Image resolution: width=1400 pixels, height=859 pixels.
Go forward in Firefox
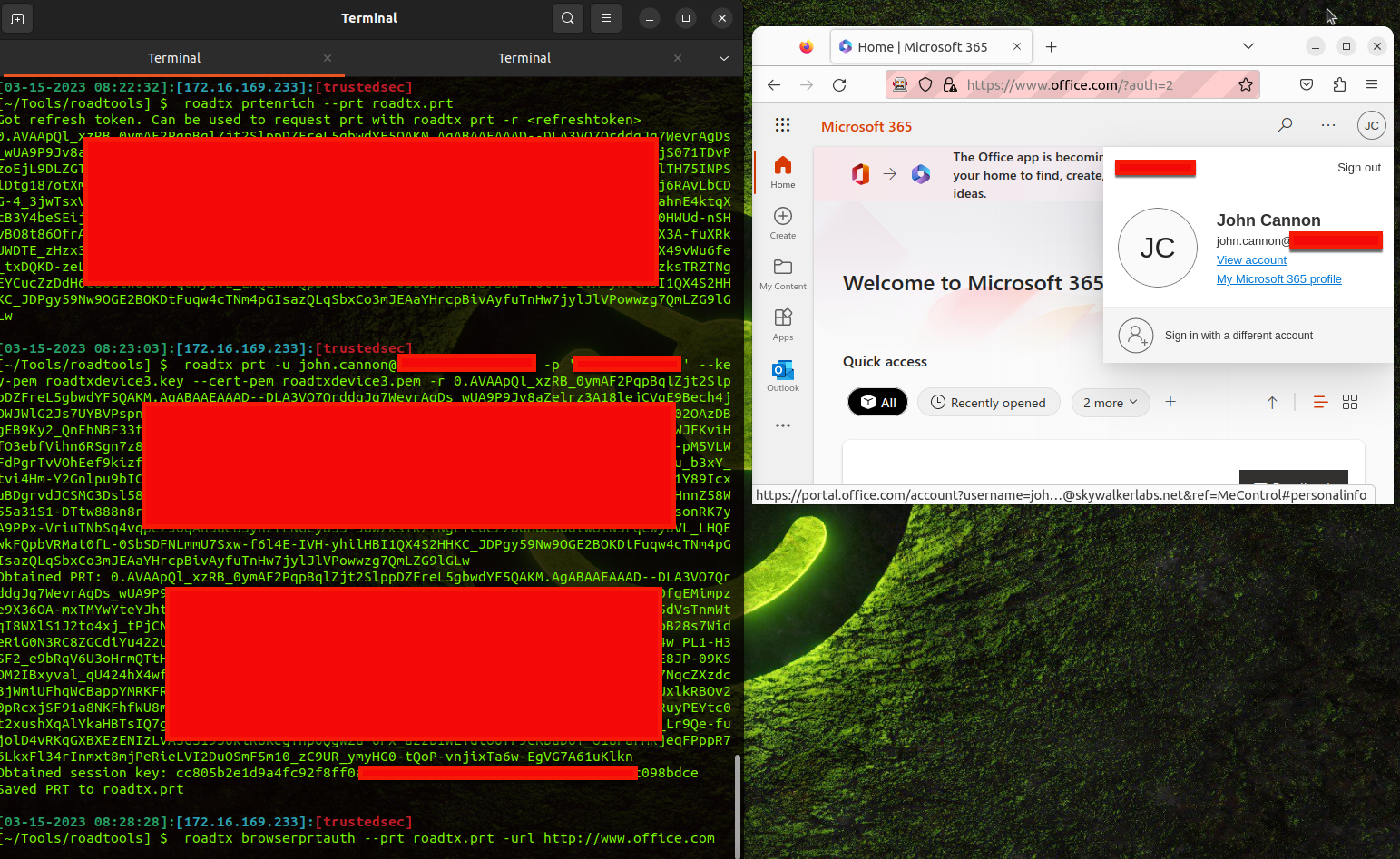pyautogui.click(x=806, y=85)
